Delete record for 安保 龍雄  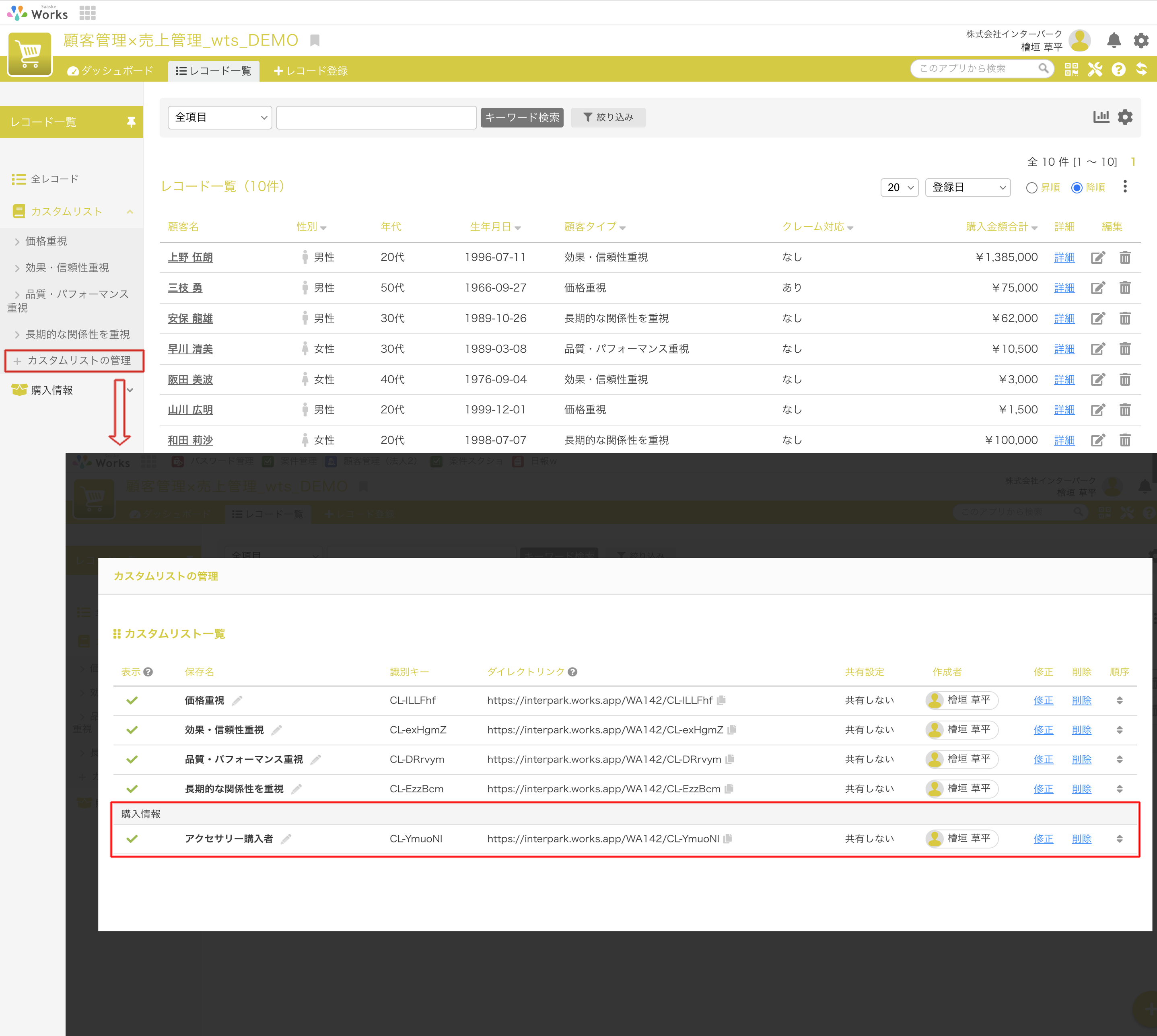point(1125,318)
